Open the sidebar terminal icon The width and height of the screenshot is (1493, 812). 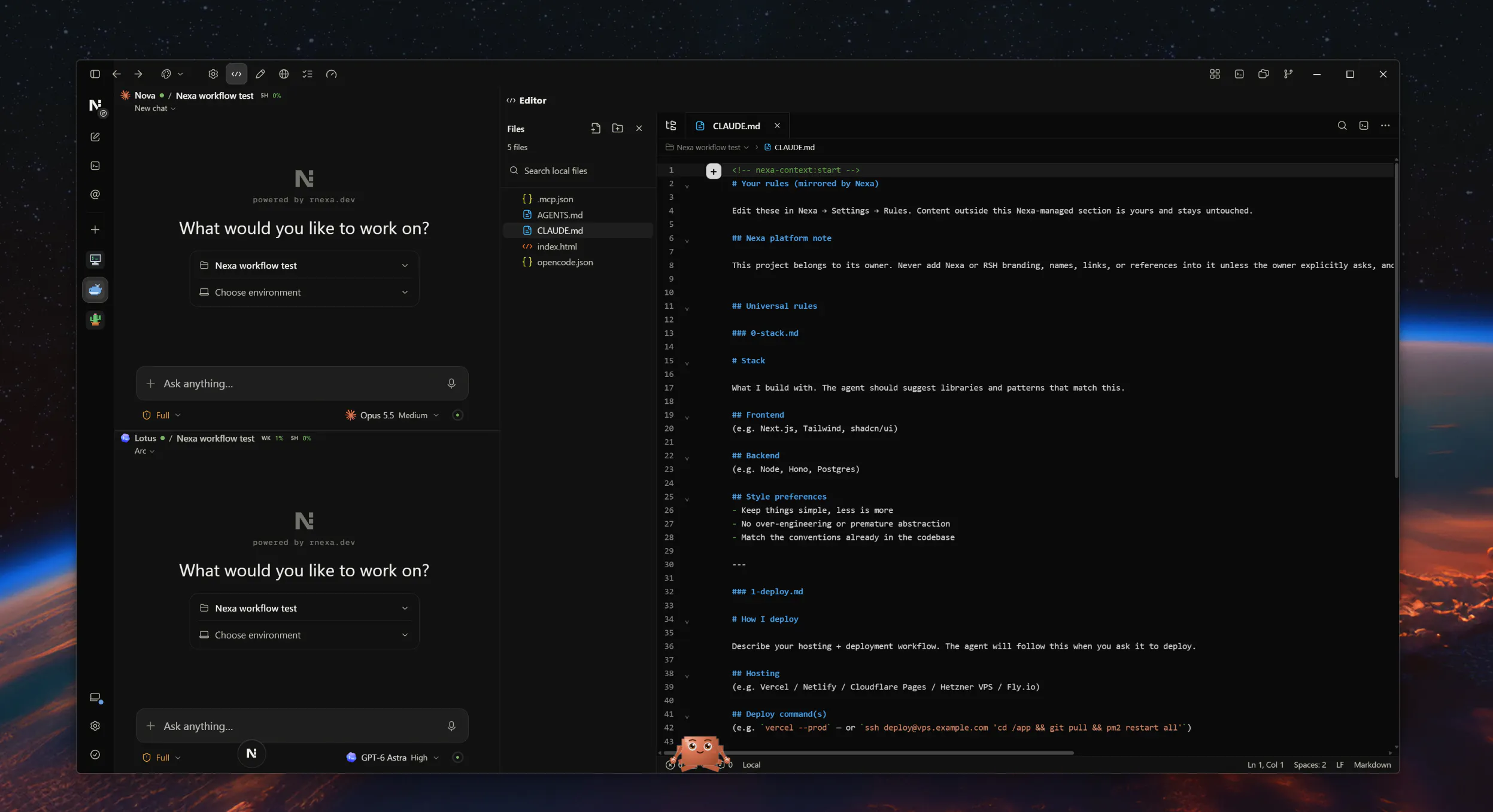click(95, 166)
